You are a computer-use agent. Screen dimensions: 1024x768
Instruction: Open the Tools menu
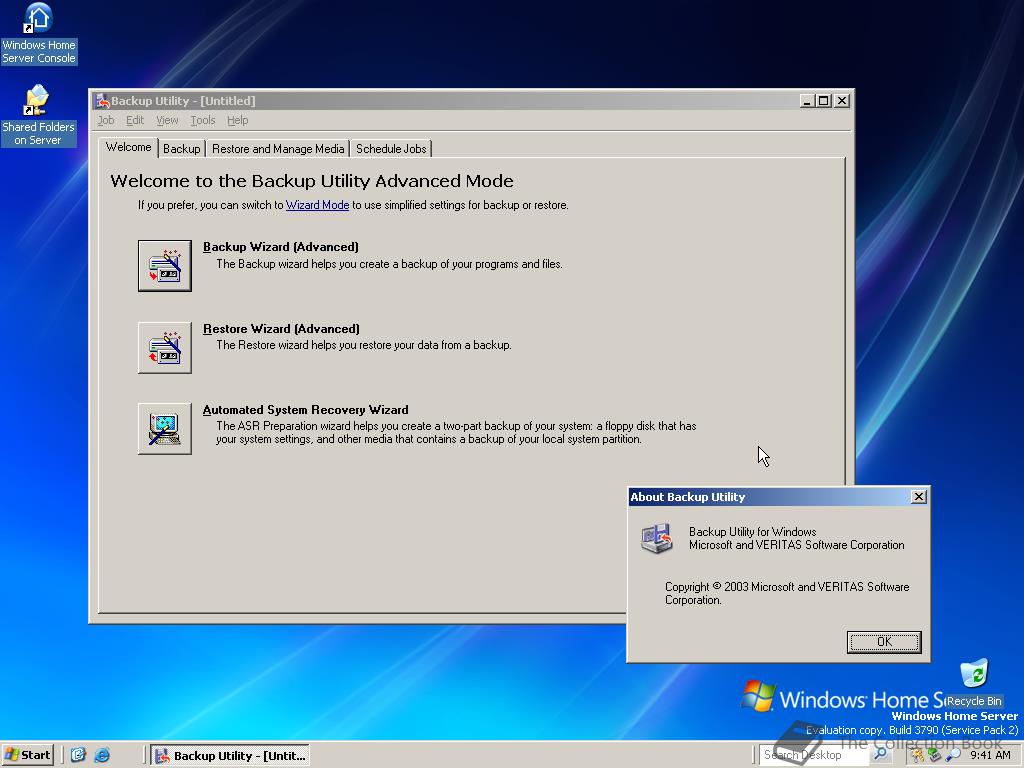(202, 120)
